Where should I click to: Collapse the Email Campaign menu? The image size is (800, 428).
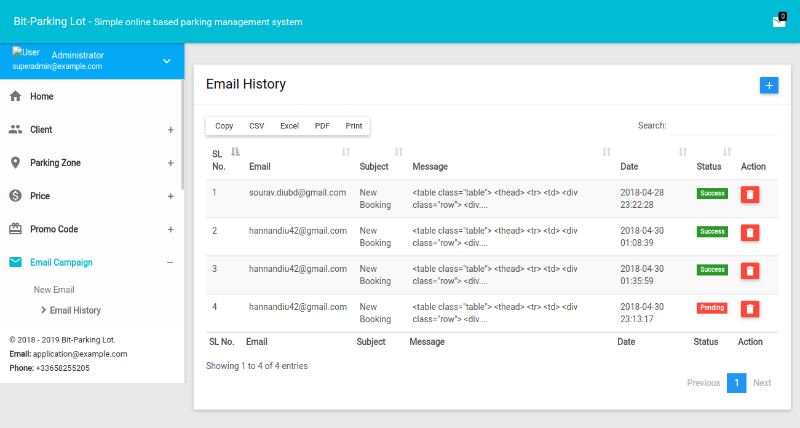click(x=170, y=262)
